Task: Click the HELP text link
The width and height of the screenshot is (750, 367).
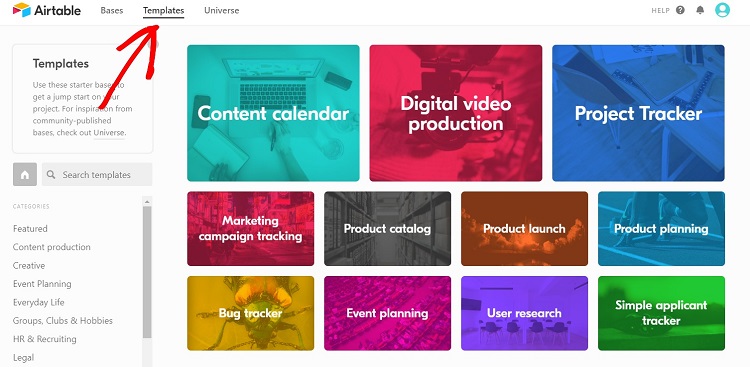Action: point(661,11)
